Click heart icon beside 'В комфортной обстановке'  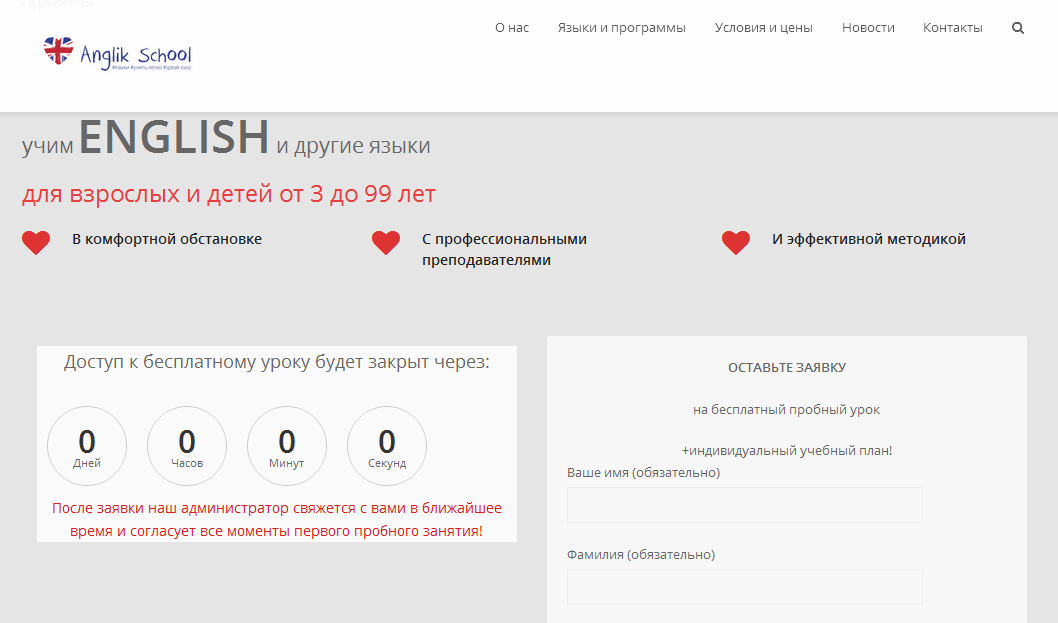36,243
